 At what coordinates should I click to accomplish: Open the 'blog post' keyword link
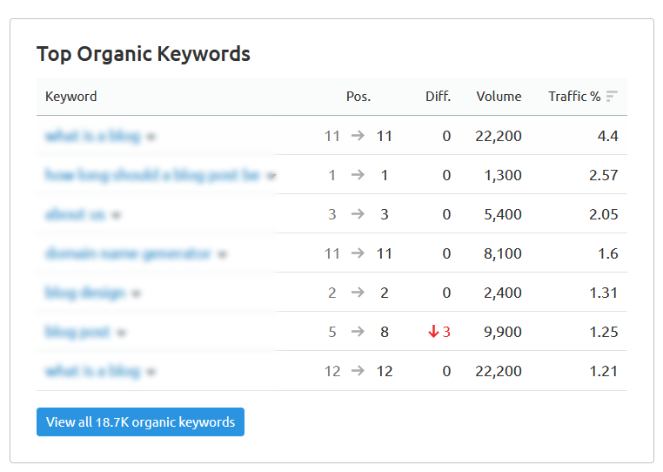(78, 331)
